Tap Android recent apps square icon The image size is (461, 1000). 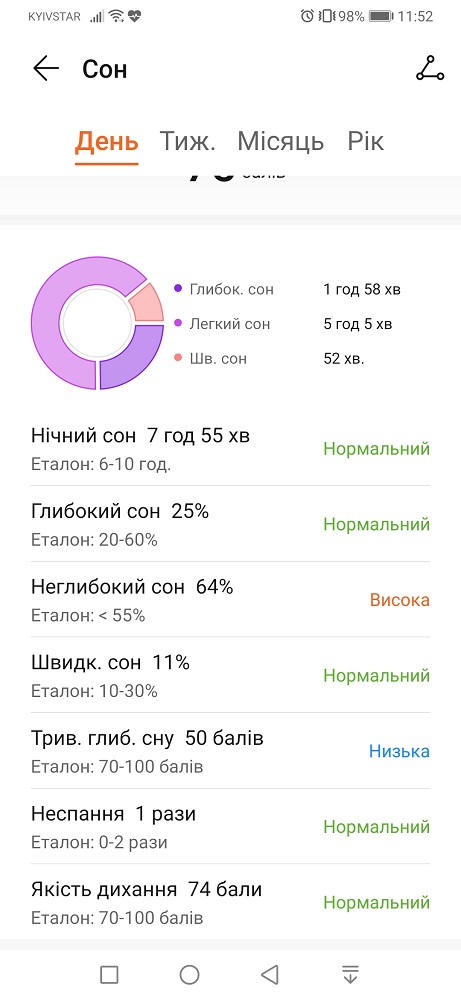pyautogui.click(x=109, y=974)
